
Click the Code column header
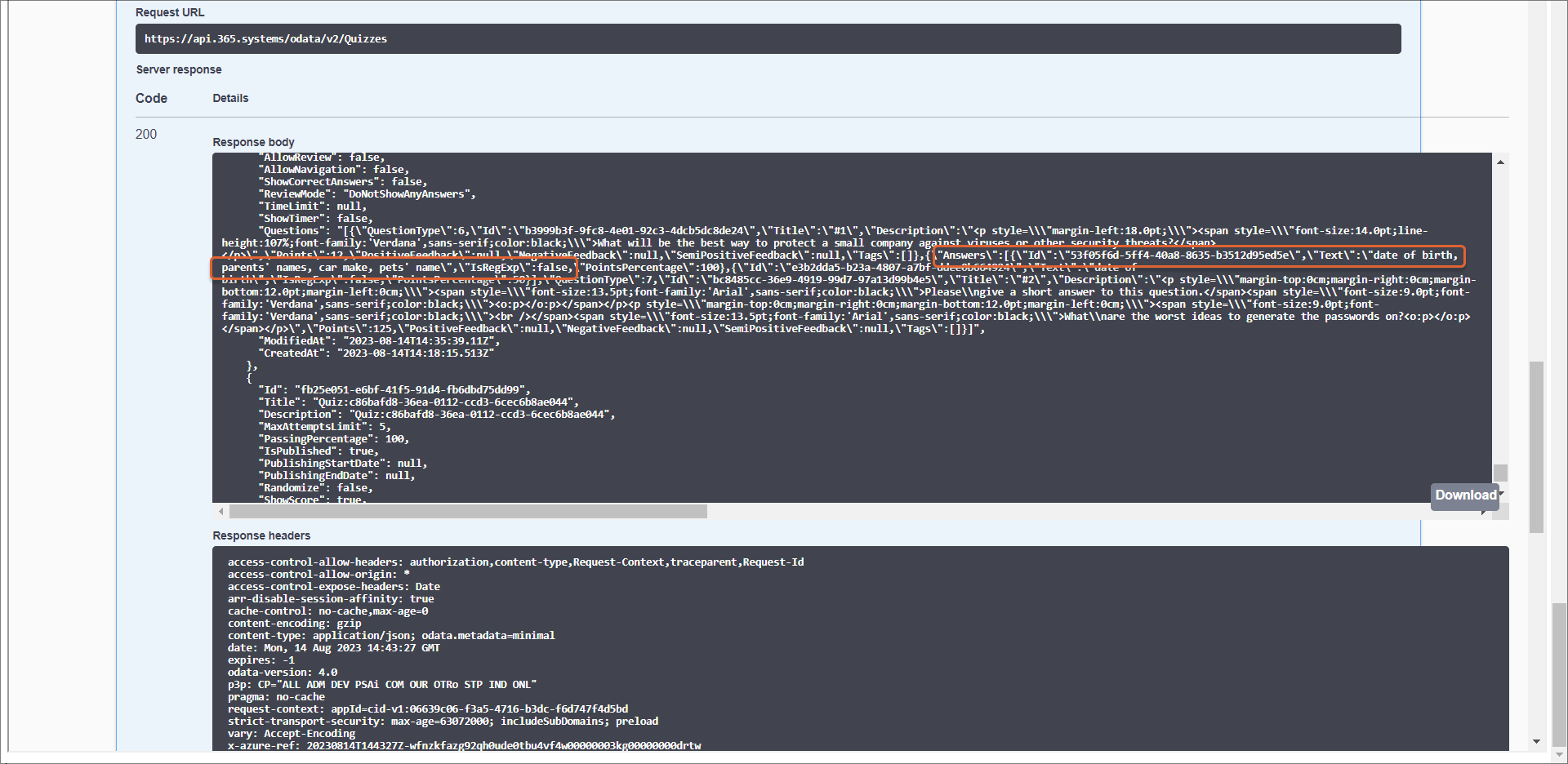click(x=151, y=99)
